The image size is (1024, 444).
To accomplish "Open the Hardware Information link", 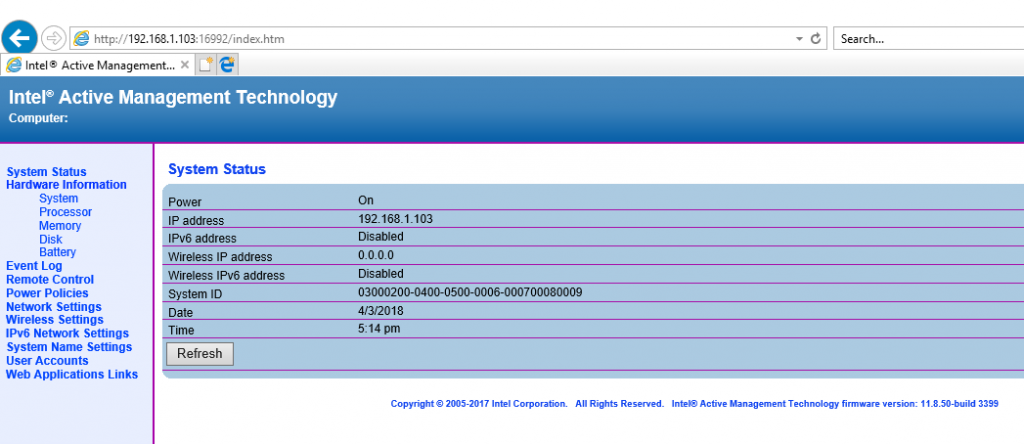I will click(x=67, y=185).
